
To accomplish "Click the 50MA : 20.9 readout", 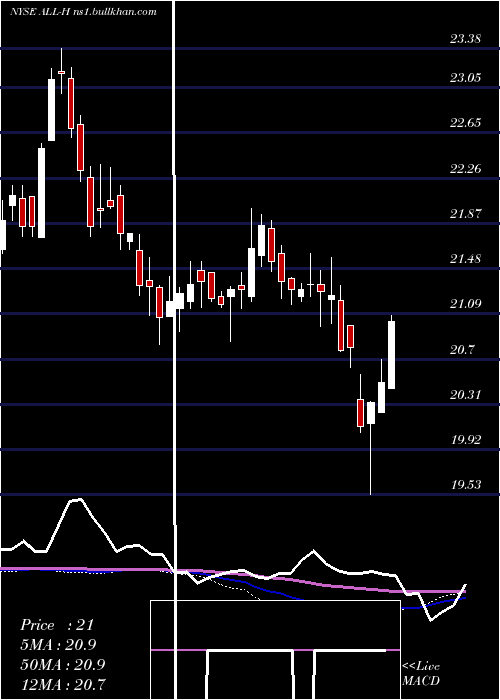I will [62, 664].
